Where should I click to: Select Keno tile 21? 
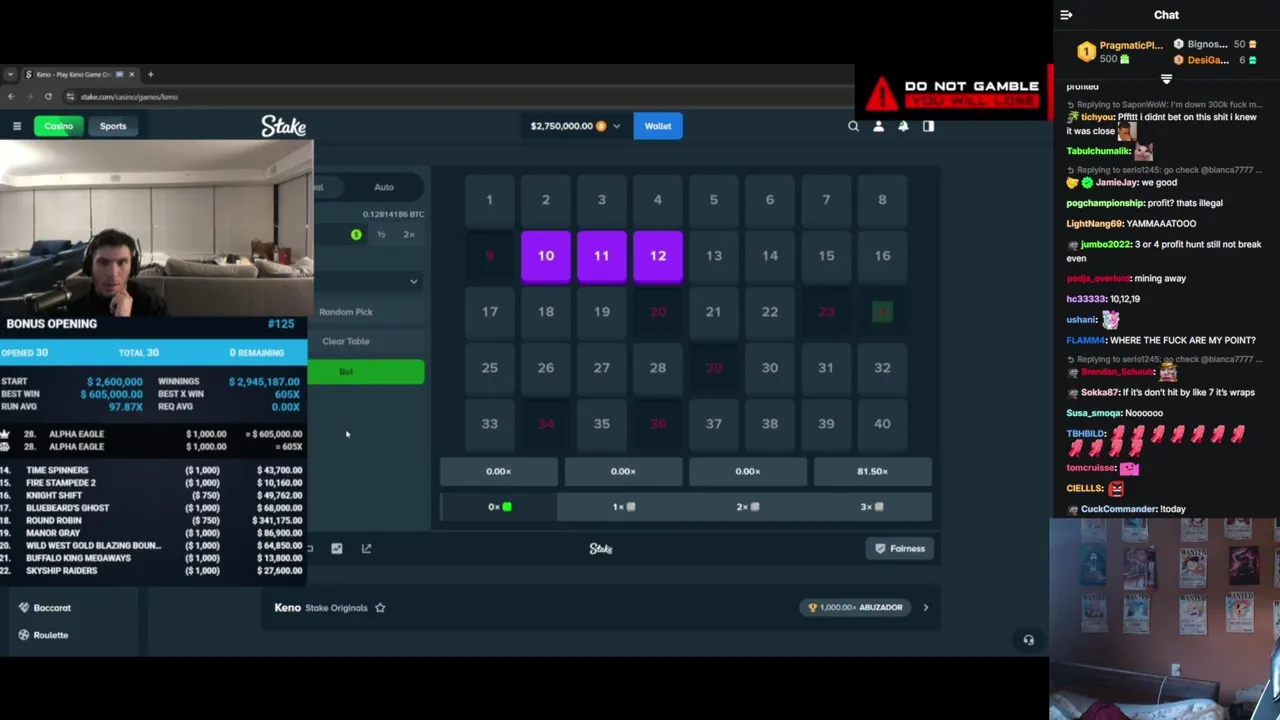click(714, 312)
